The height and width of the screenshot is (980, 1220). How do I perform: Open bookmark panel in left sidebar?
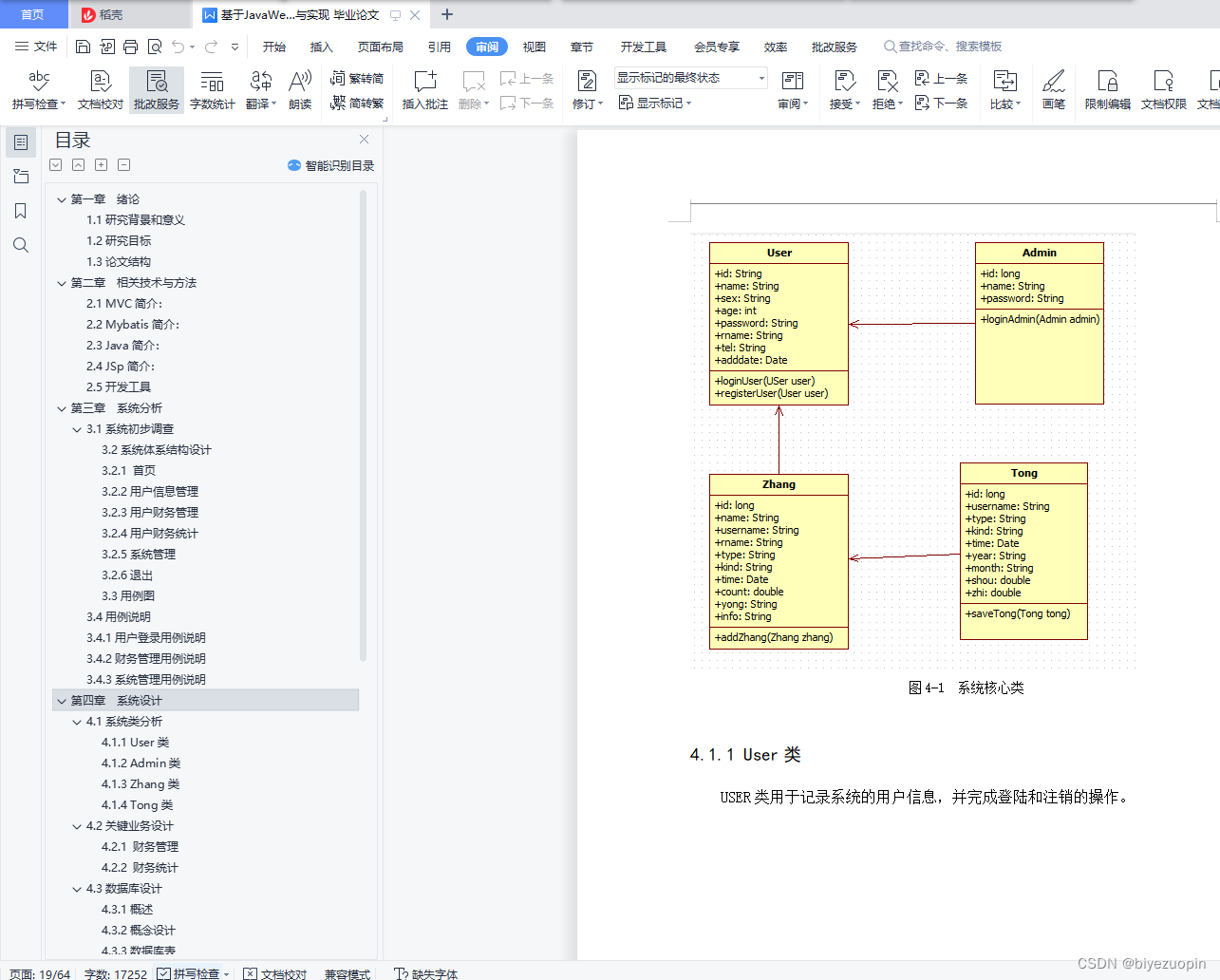click(x=21, y=211)
